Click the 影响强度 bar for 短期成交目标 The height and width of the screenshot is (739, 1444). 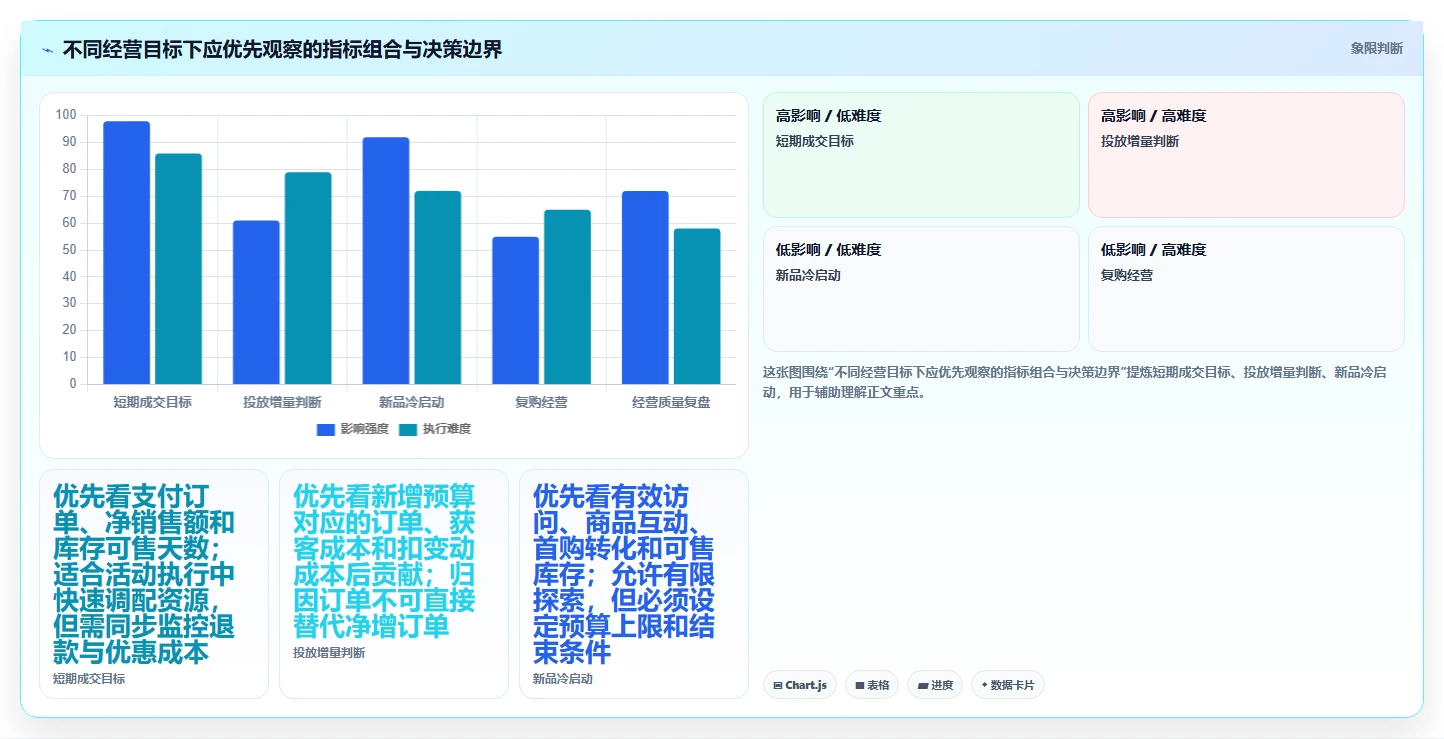point(127,253)
